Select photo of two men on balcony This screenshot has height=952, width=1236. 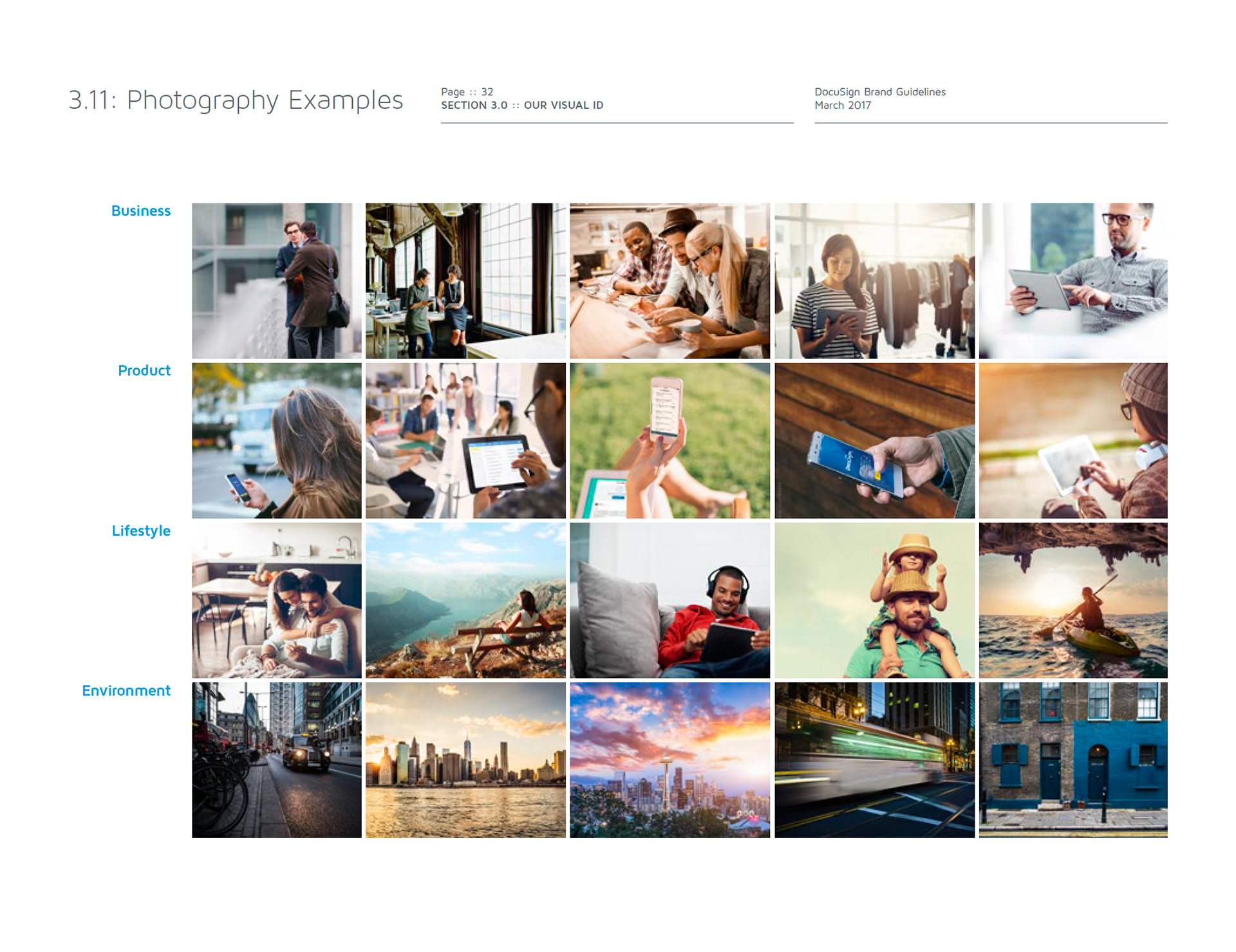tap(276, 281)
